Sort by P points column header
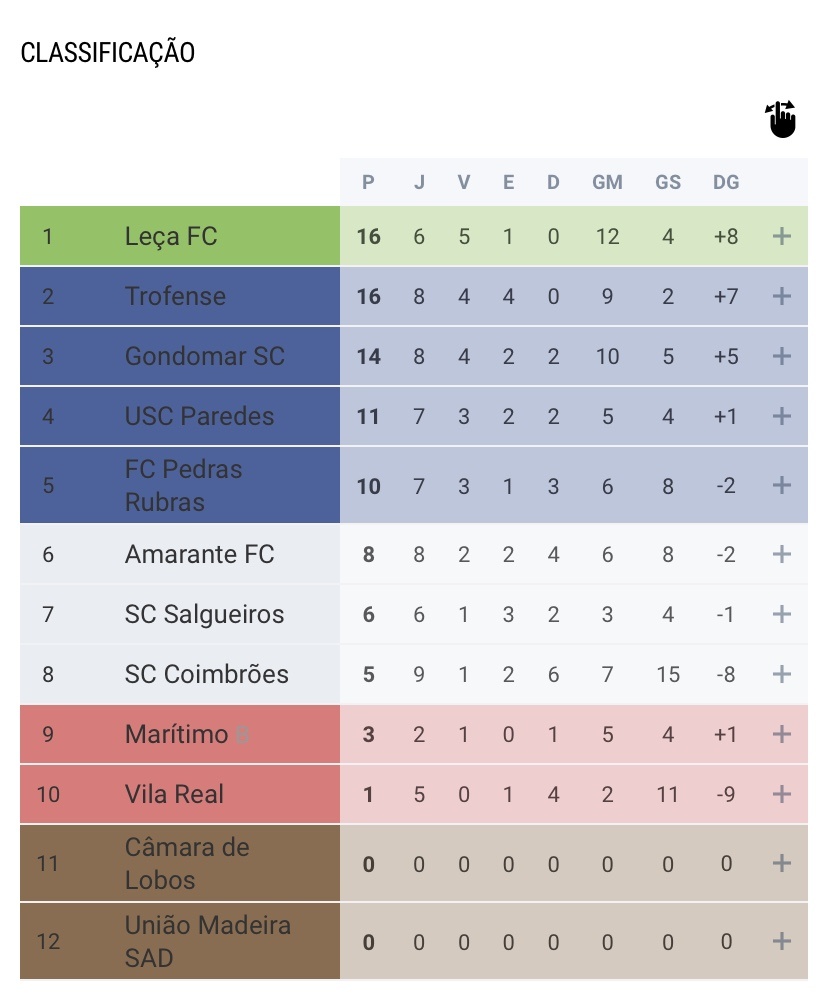Screen dimensions: 828x994 (x=368, y=183)
